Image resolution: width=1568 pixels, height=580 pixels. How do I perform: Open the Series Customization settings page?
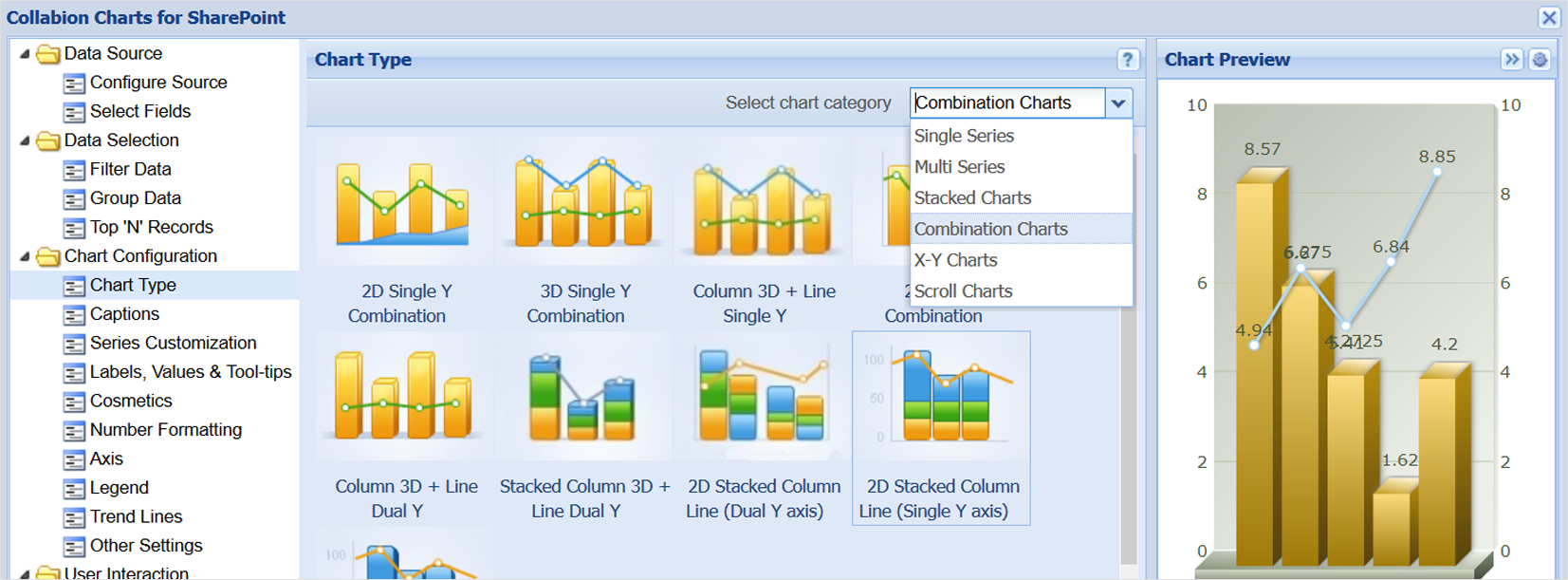pos(174,343)
